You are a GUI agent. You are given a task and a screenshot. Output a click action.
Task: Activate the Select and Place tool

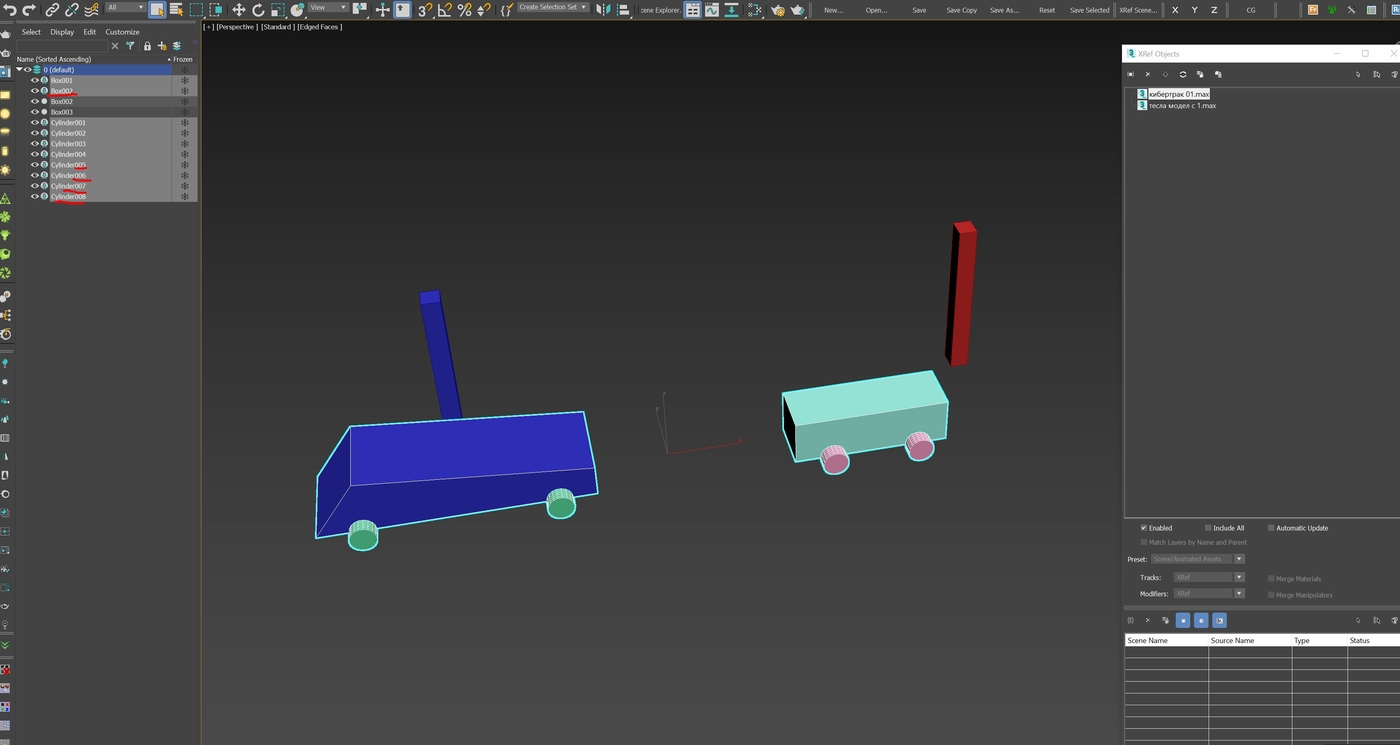click(297, 9)
